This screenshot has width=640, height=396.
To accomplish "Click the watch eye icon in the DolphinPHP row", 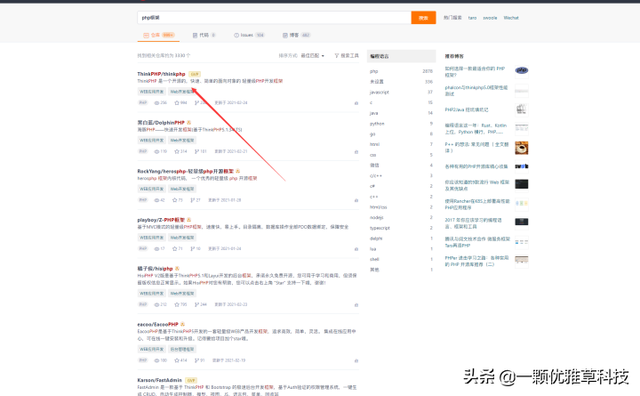I will pyautogui.click(x=157, y=151).
